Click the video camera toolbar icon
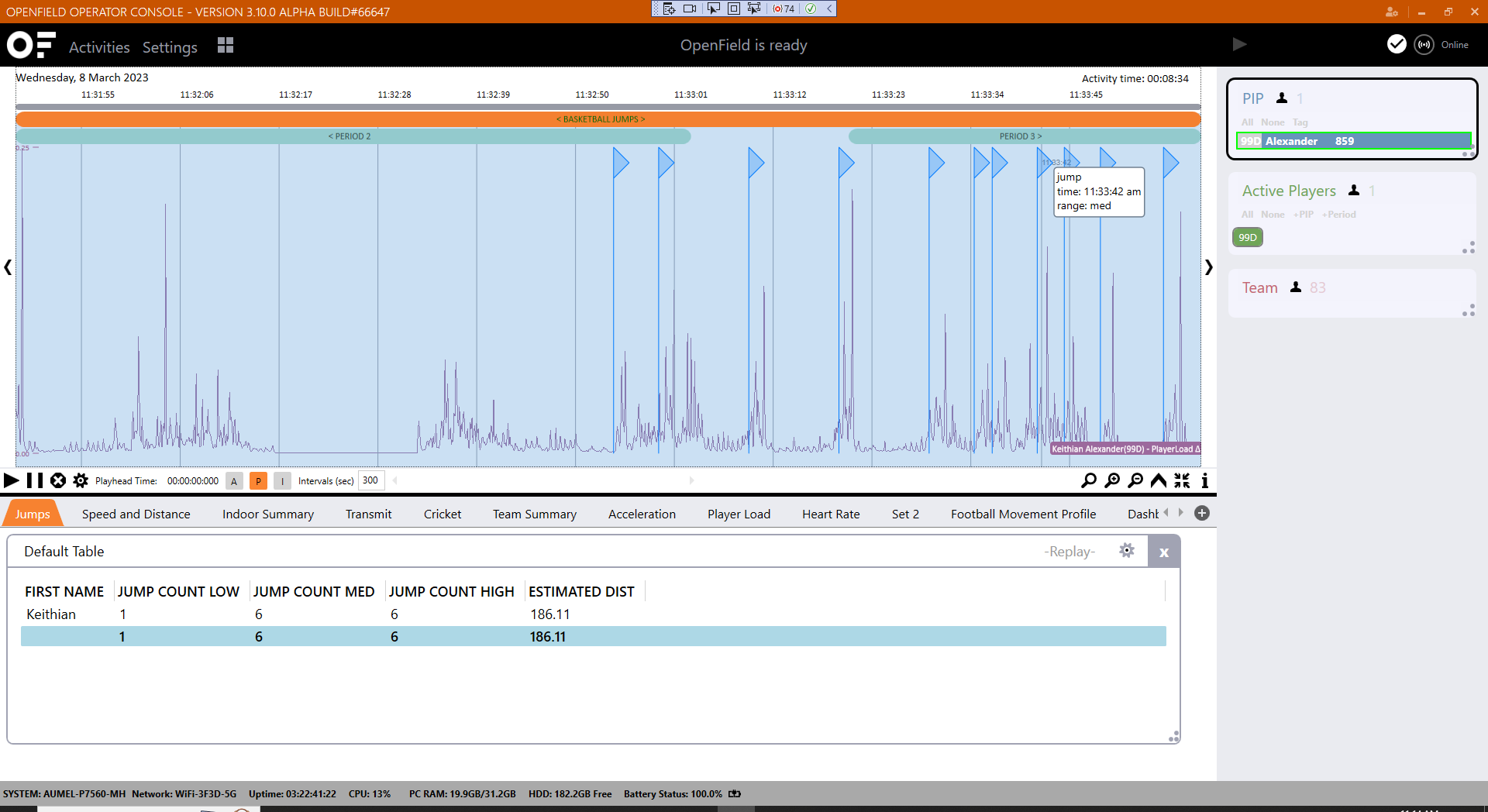The image size is (1488, 812). (690, 9)
